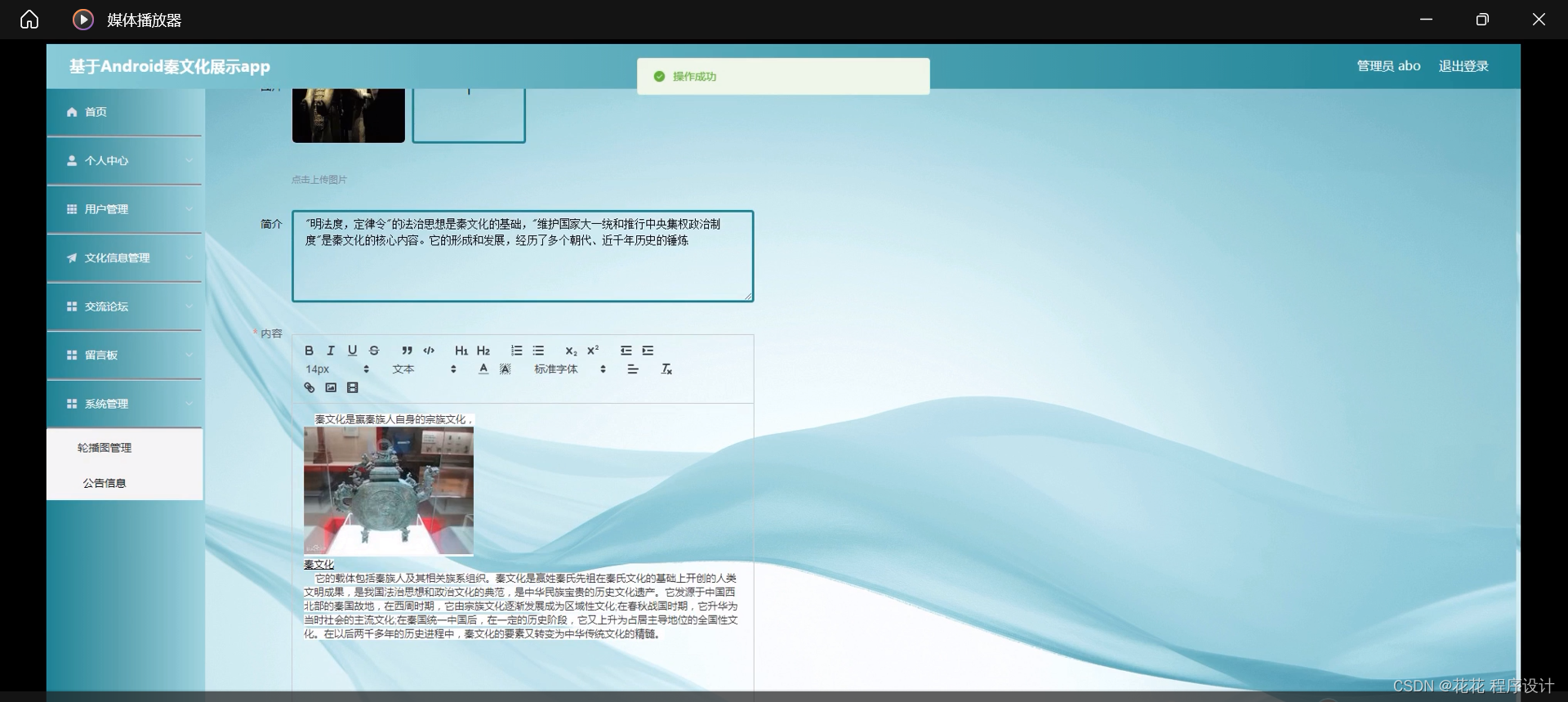Open the 用户管理 sidebar menu
The image size is (1568, 702).
(x=124, y=209)
